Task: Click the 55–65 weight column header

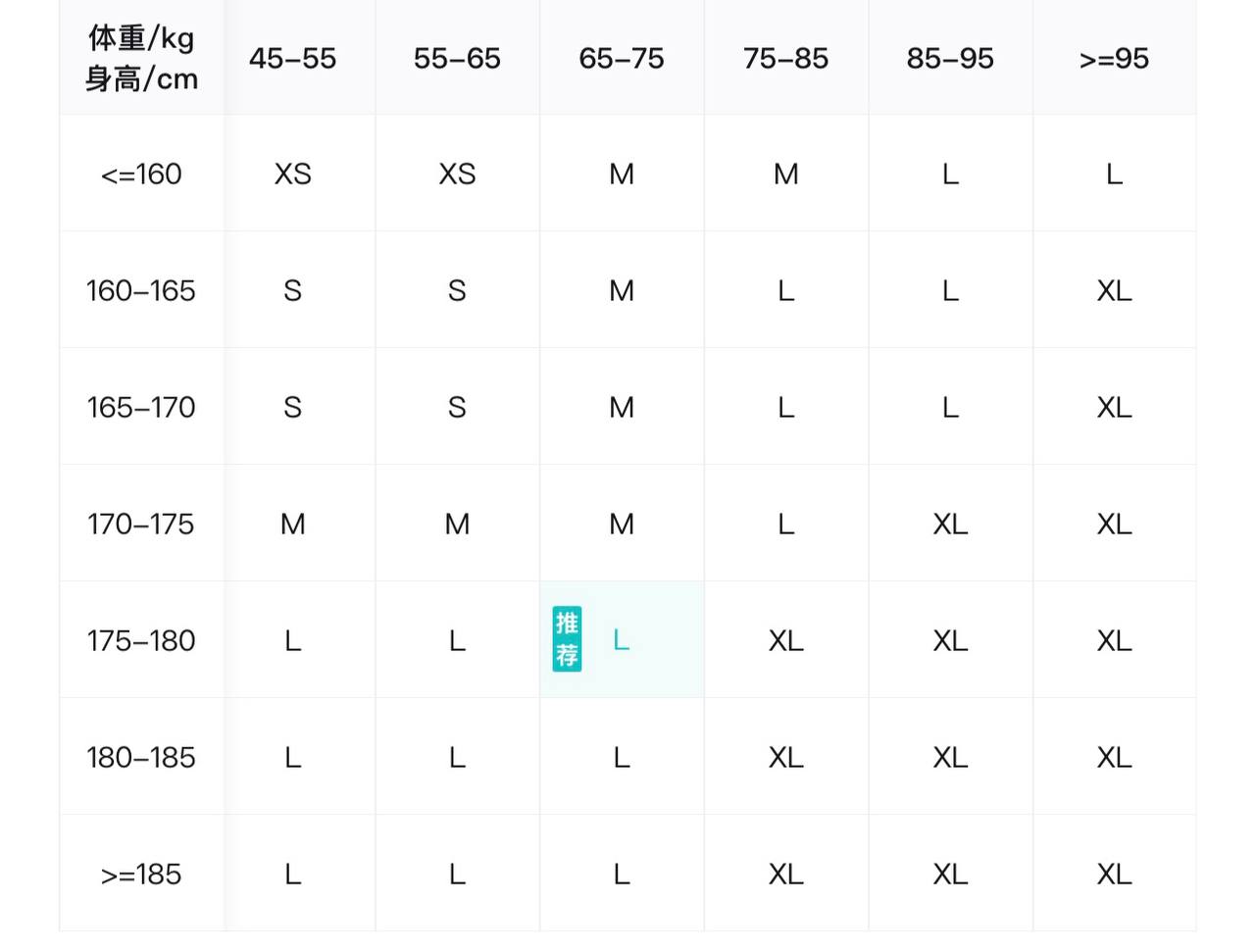Action: point(457,59)
